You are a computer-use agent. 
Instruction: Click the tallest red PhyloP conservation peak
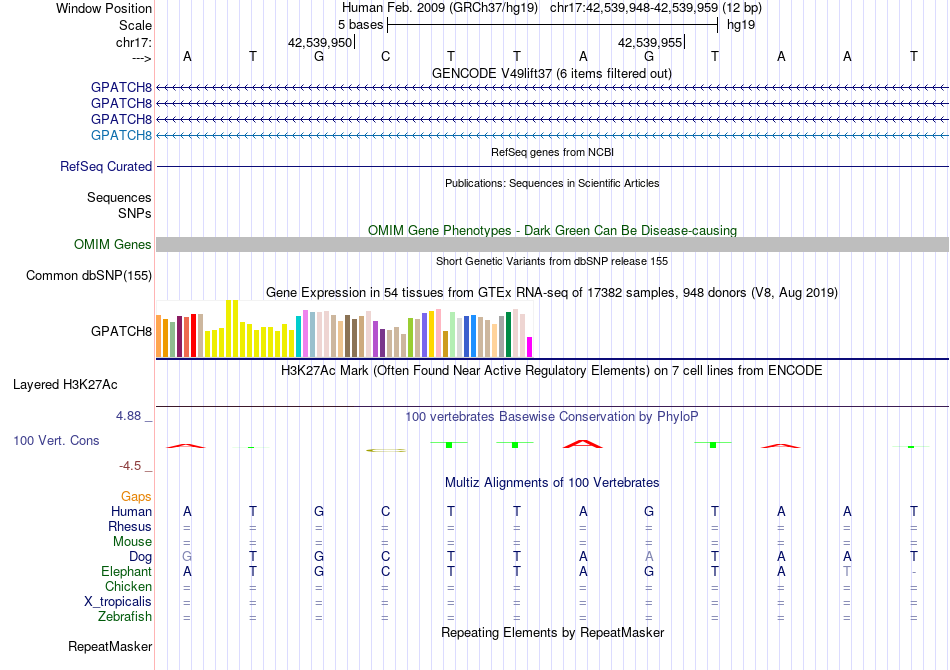pyautogui.click(x=583, y=444)
